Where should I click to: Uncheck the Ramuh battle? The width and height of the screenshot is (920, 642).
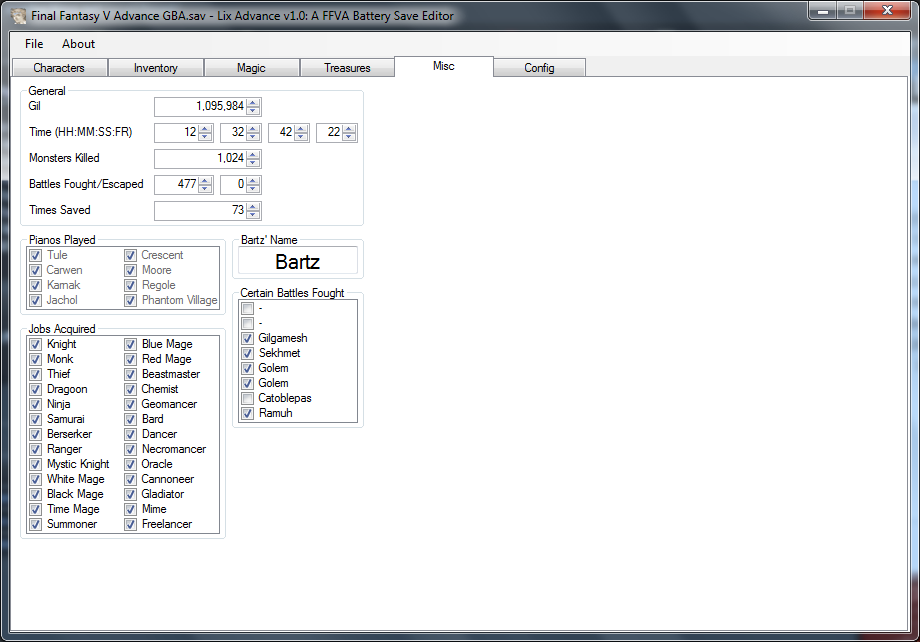(x=248, y=413)
